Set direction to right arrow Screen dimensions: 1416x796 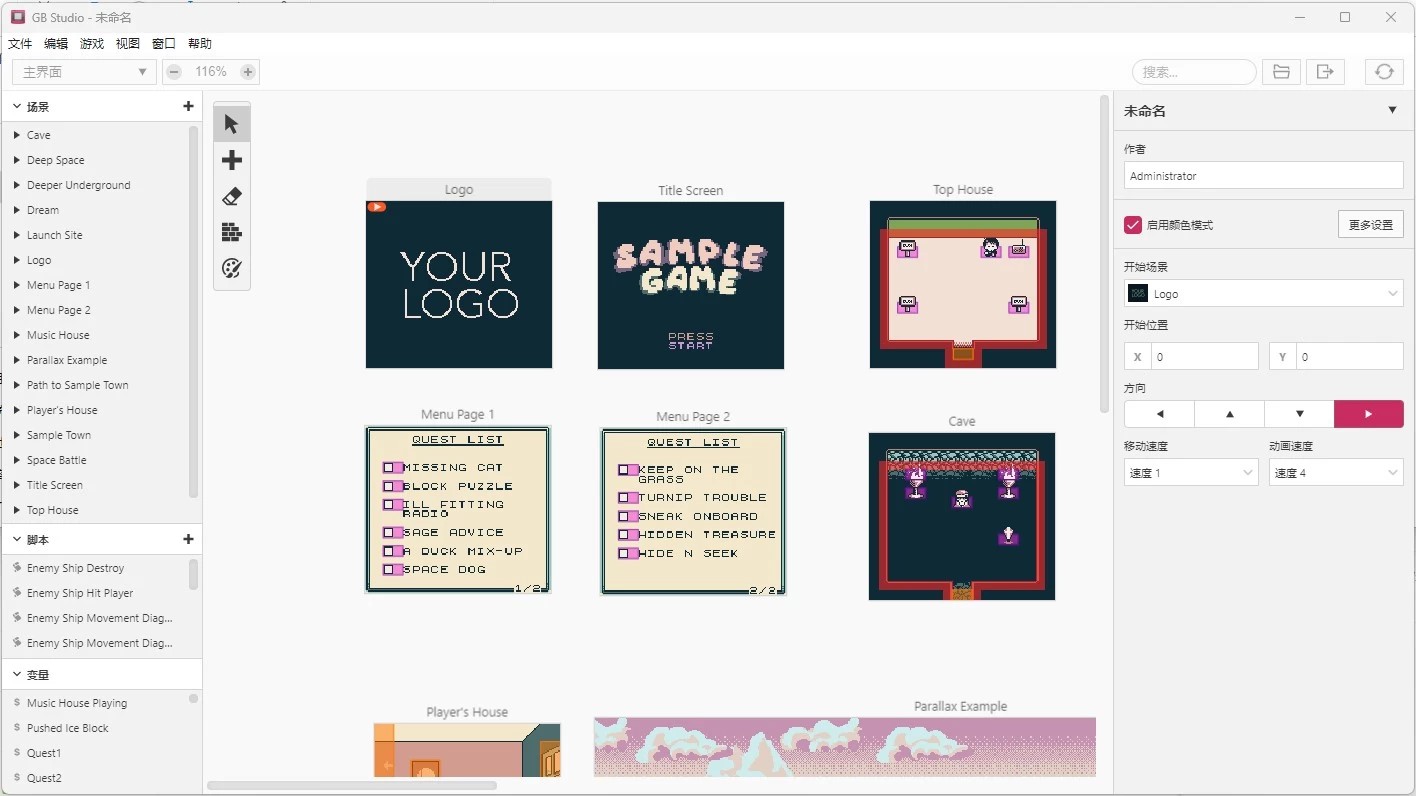[1368, 414]
